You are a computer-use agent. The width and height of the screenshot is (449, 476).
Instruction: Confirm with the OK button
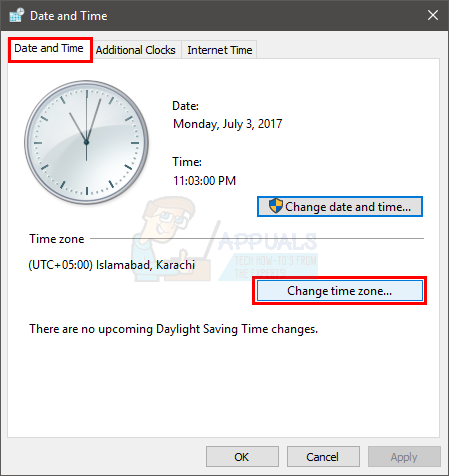click(x=242, y=457)
